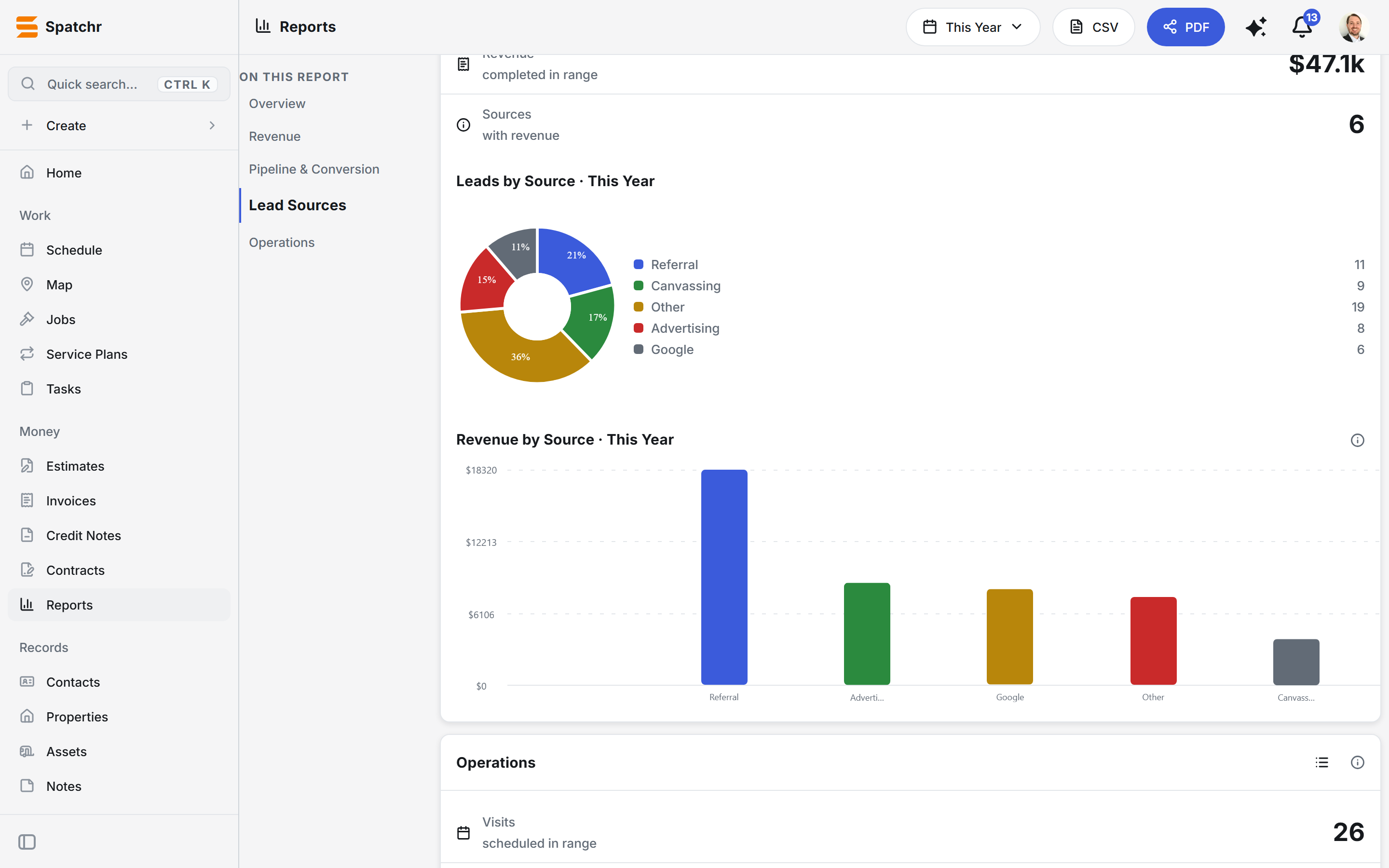The height and width of the screenshot is (868, 1389).
Task: Collapse the sidebar with the panel icon
Action: coord(27,841)
